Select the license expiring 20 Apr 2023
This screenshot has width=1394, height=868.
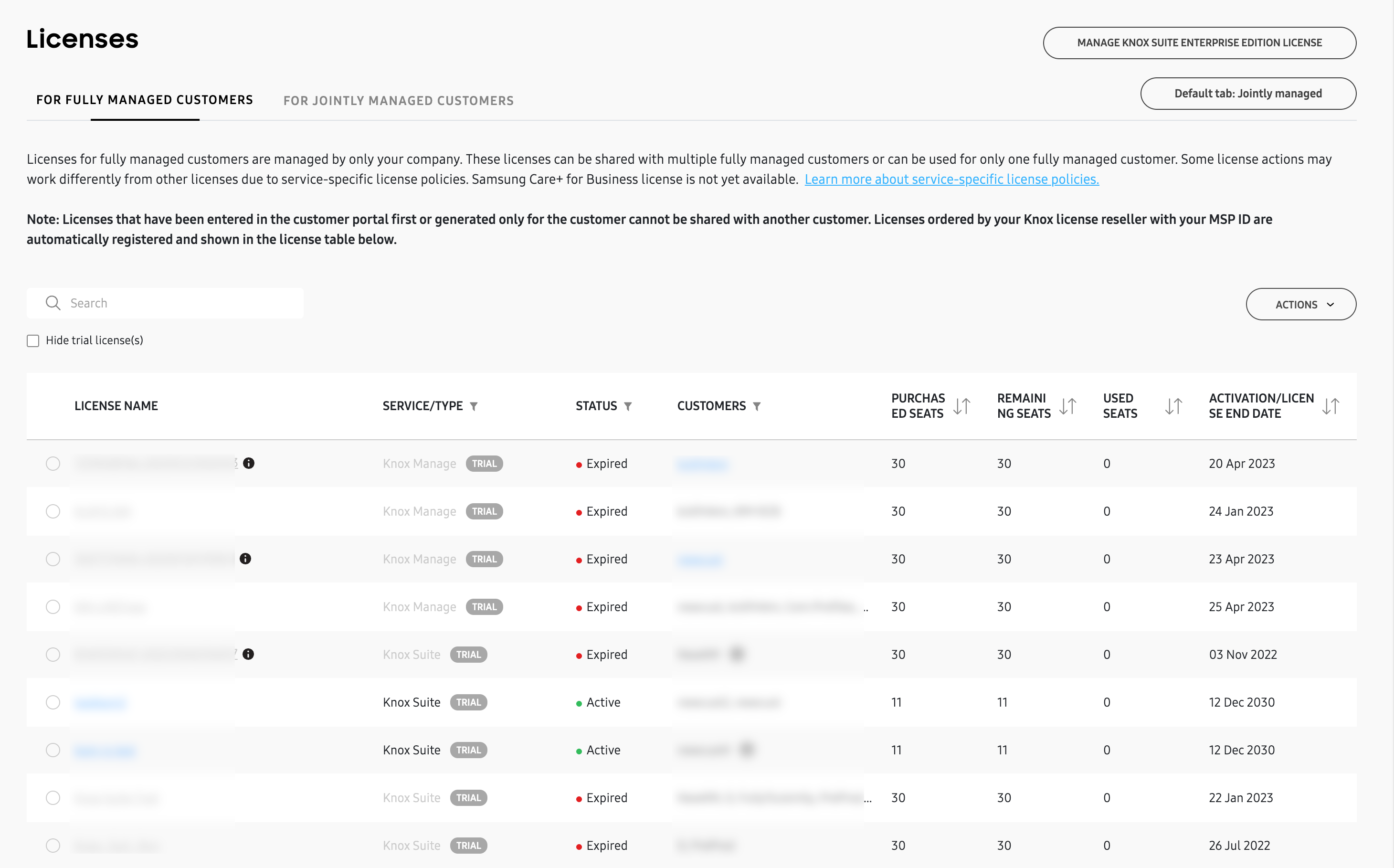53,464
